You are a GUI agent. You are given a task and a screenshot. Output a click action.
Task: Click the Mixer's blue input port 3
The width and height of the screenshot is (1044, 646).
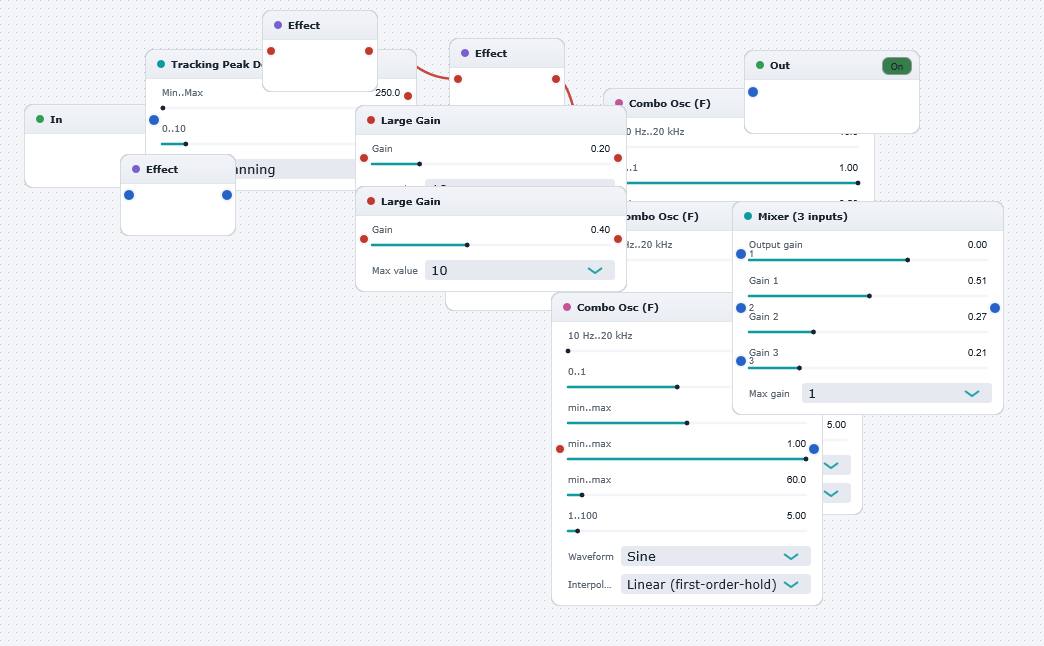point(741,361)
